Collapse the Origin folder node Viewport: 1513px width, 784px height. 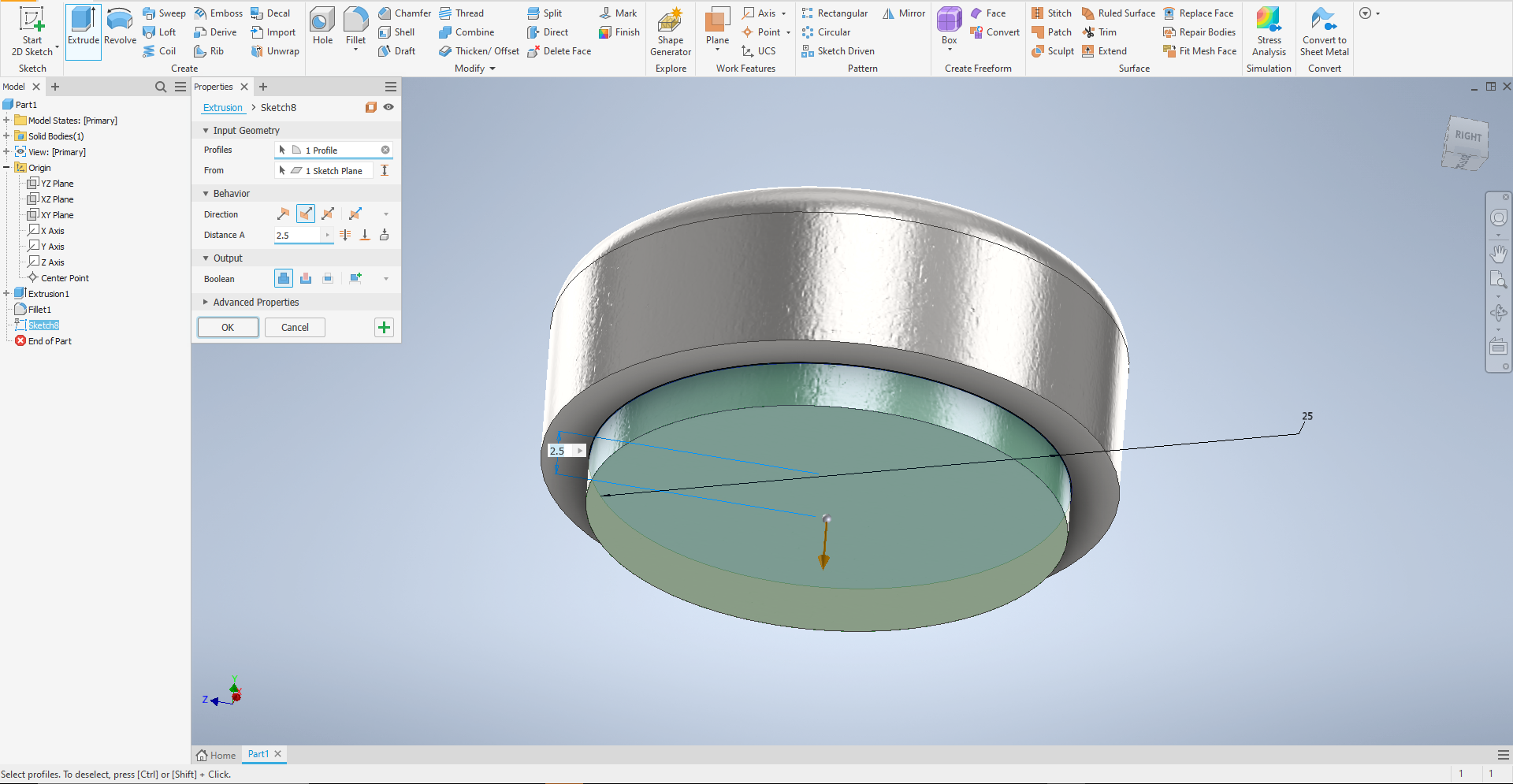6,168
